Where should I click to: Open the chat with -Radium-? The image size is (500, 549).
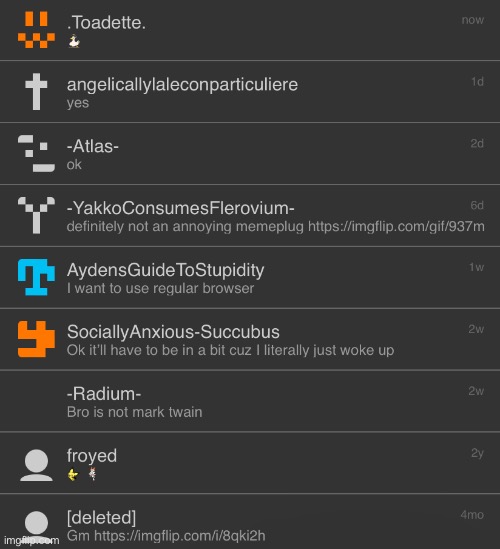(250, 401)
